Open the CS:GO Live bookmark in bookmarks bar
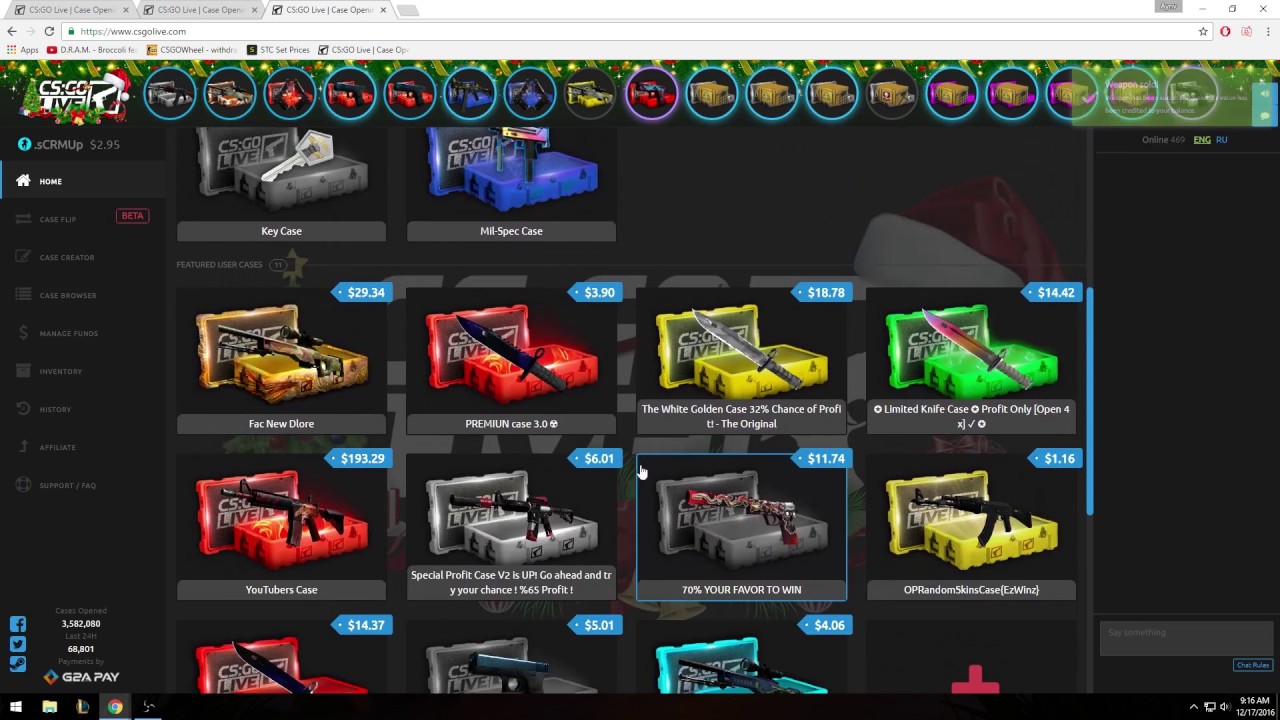1280x720 pixels. click(364, 49)
